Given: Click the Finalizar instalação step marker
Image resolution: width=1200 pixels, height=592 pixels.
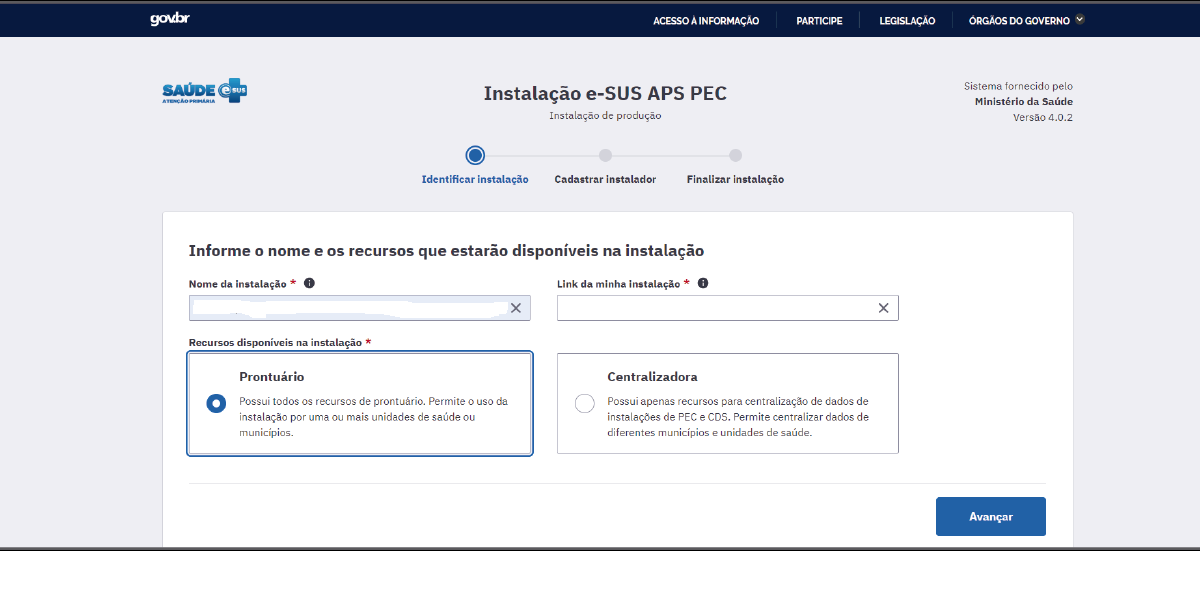Looking at the screenshot, I should point(735,156).
